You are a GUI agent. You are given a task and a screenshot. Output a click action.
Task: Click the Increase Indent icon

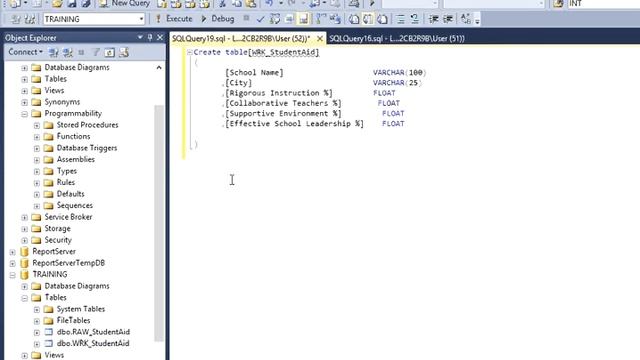click(448, 19)
